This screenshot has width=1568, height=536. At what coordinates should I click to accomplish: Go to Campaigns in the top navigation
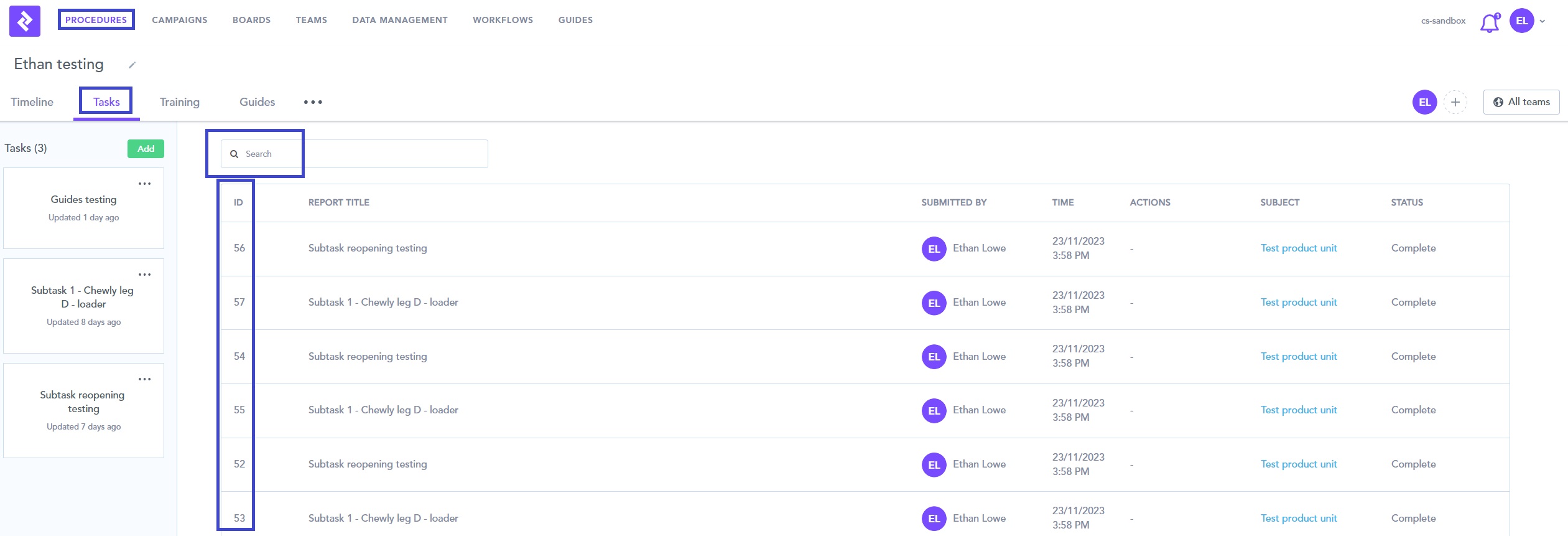(x=180, y=20)
